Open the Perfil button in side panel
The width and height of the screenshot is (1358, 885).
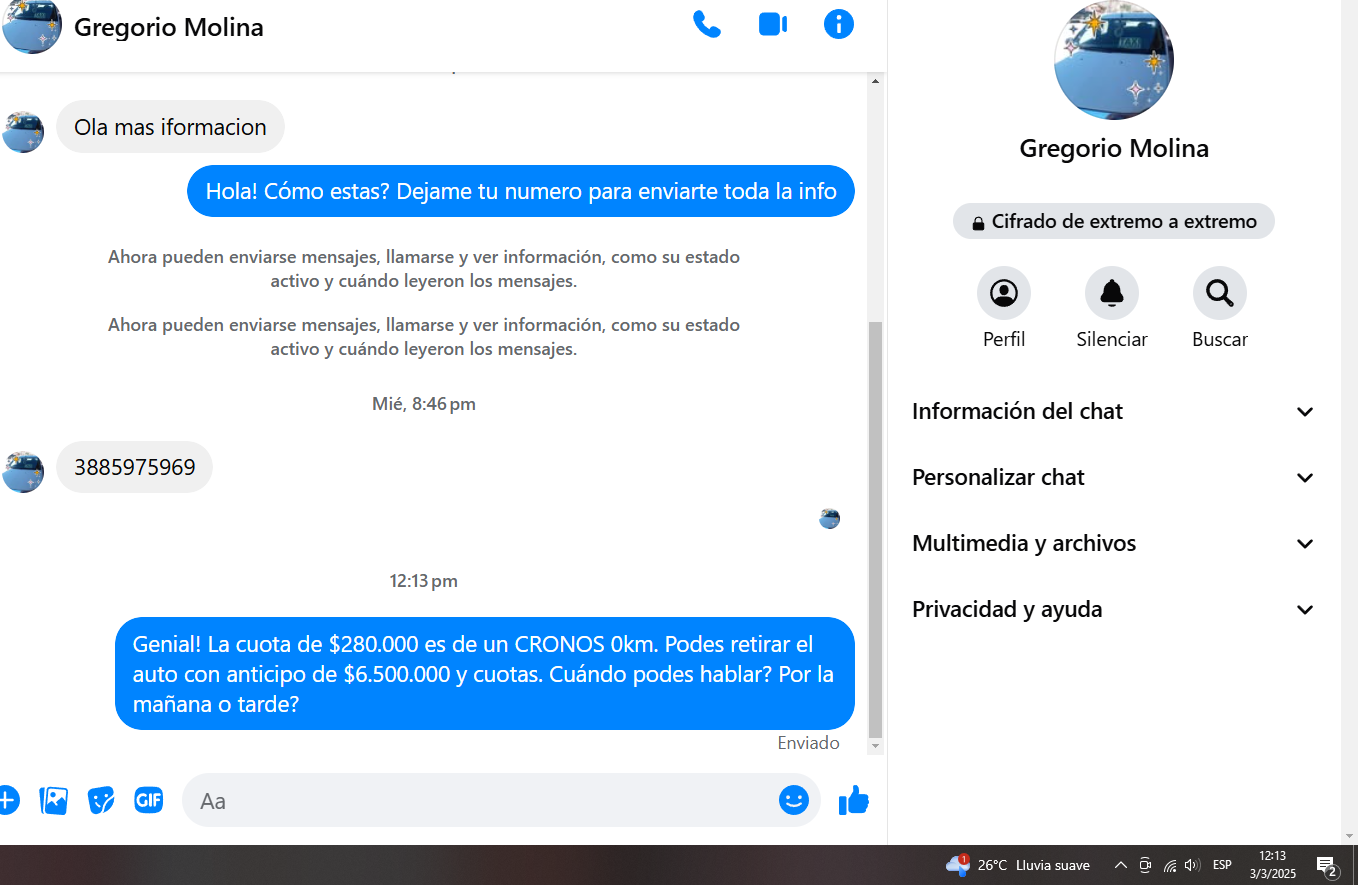pos(1003,293)
